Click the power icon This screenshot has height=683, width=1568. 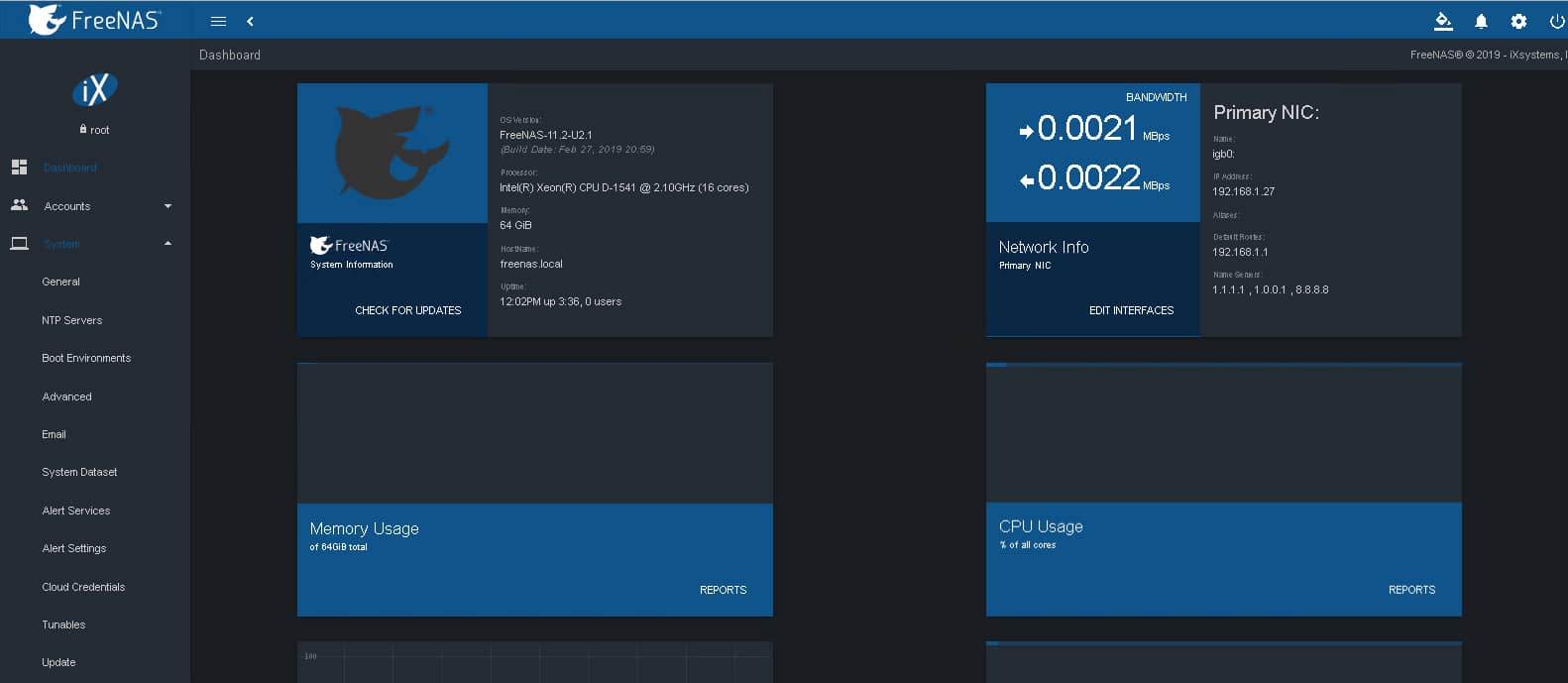pos(1556,21)
